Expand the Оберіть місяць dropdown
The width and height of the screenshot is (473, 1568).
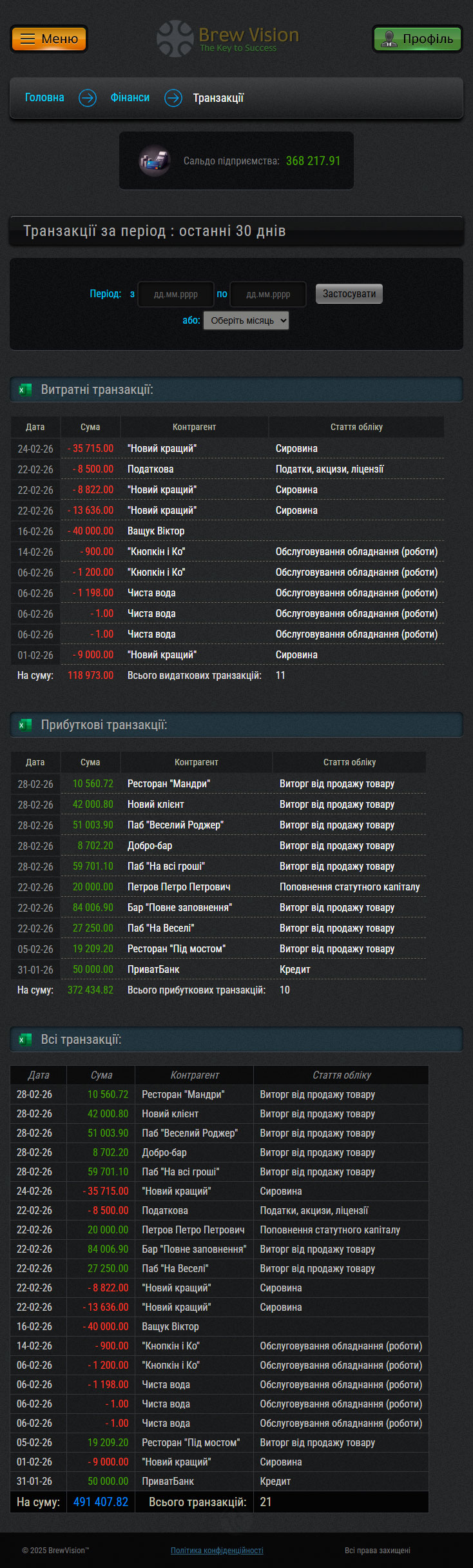click(246, 320)
